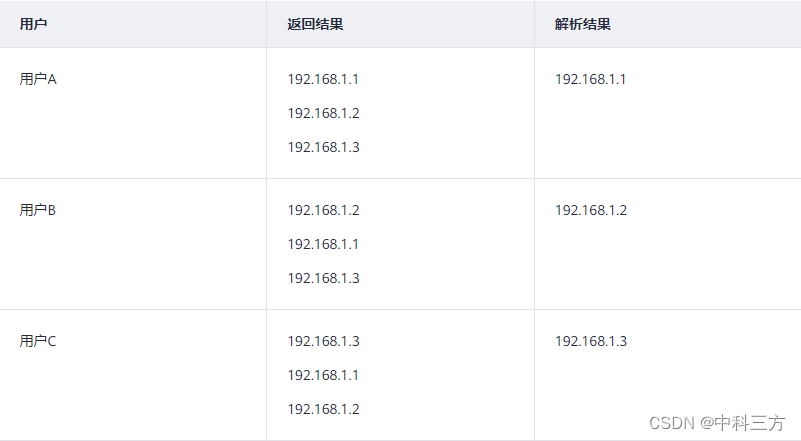Select 用户B's 解析结果 value 192.168.1.2
This screenshot has width=801, height=441.
click(x=591, y=210)
